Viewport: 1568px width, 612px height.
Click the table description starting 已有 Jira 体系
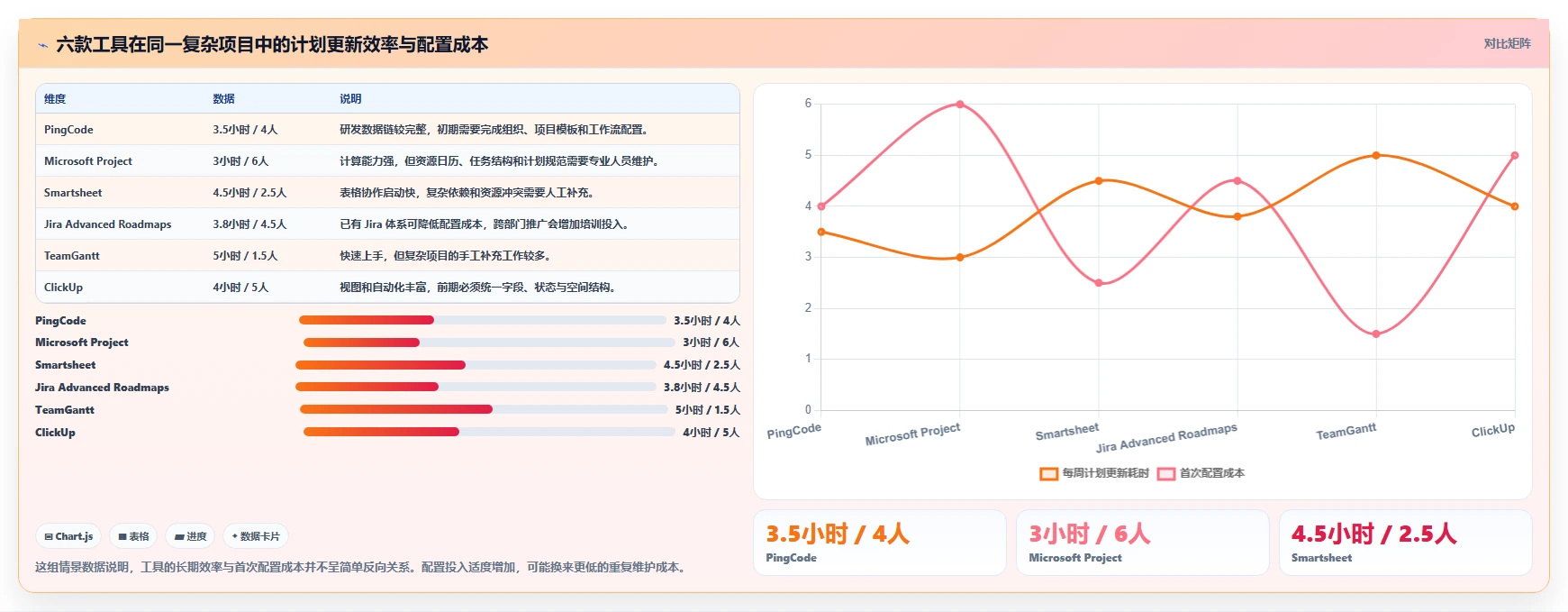coord(485,224)
